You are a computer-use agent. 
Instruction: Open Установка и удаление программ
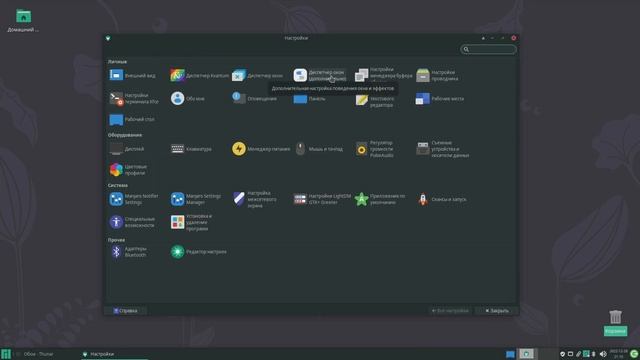192,222
